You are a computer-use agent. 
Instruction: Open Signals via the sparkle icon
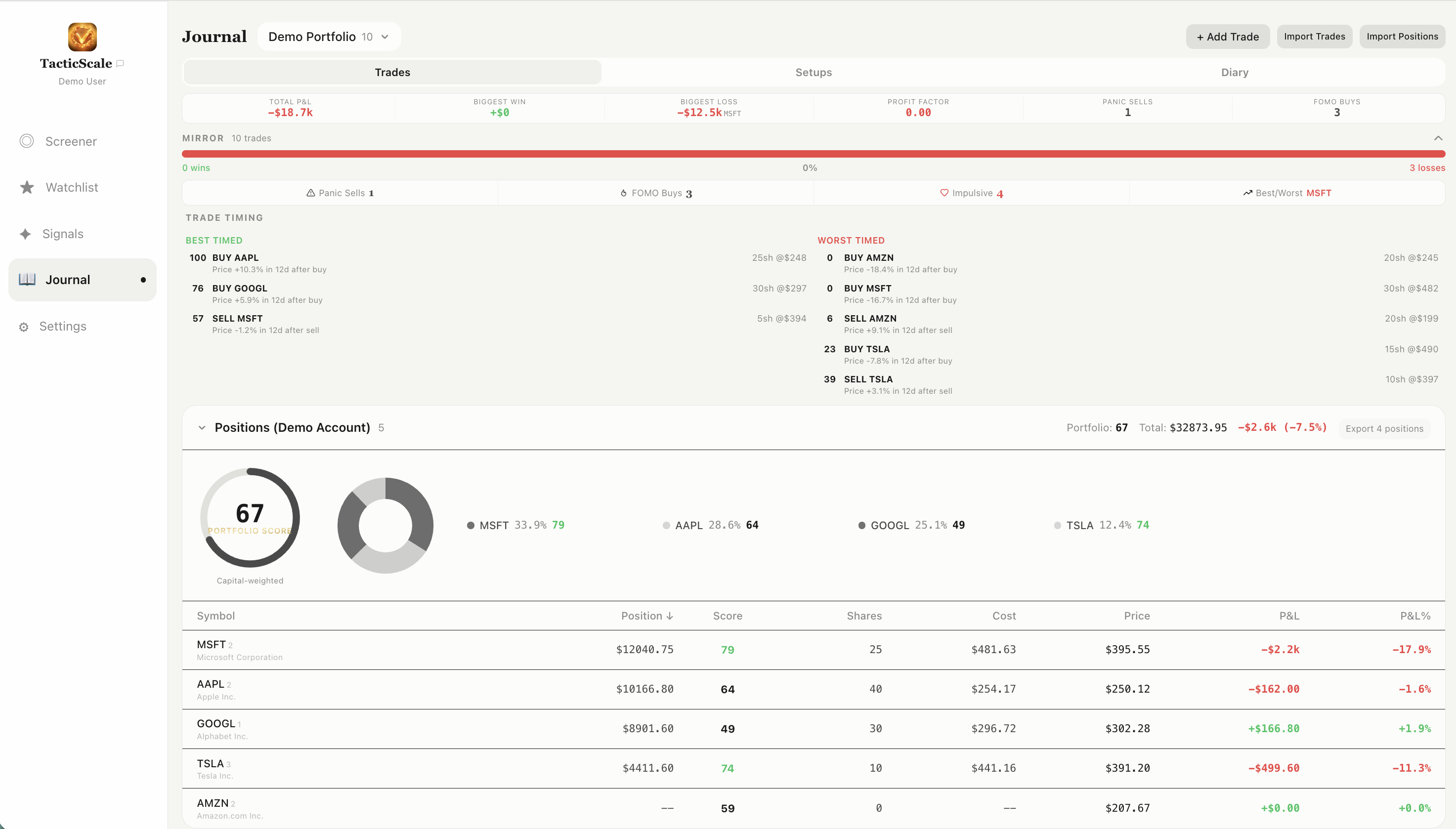point(25,234)
